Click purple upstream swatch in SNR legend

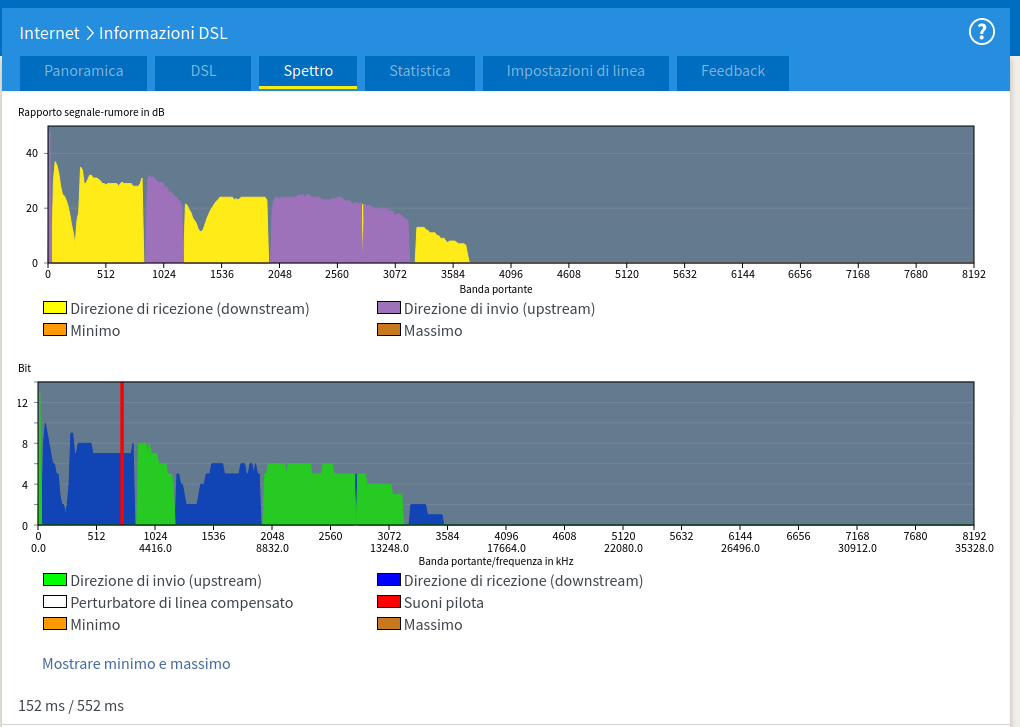(388, 308)
